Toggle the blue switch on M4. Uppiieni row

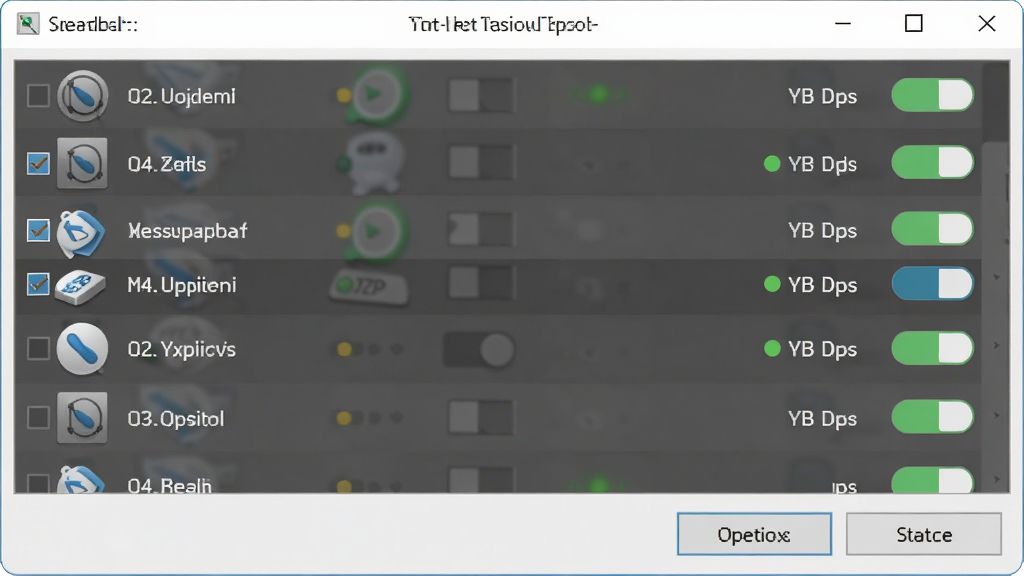pyautogui.click(x=932, y=284)
